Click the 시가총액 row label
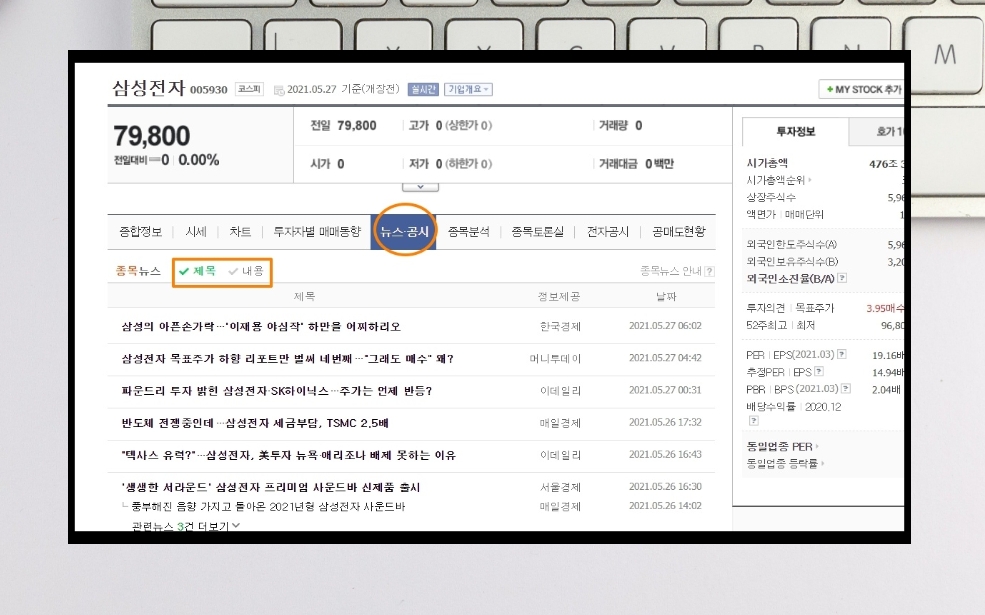Screen dimensions: 985x615 [767, 163]
